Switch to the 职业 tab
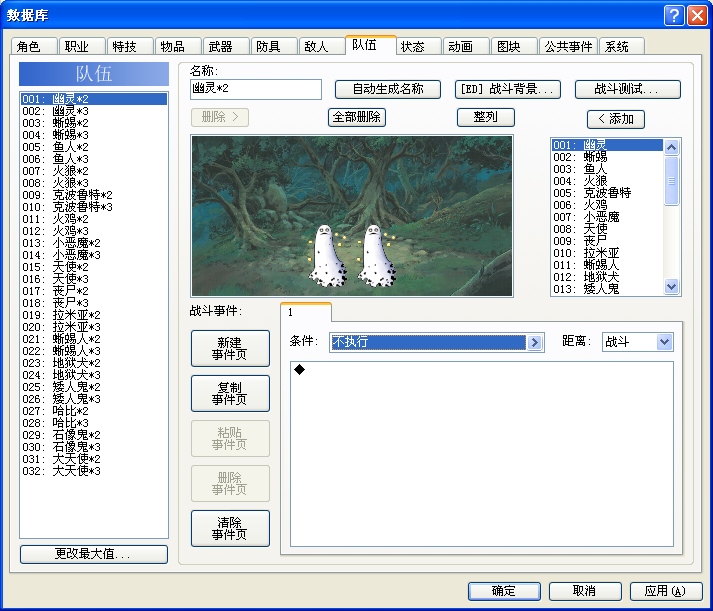Screen dimensions: 713x611 [82, 47]
